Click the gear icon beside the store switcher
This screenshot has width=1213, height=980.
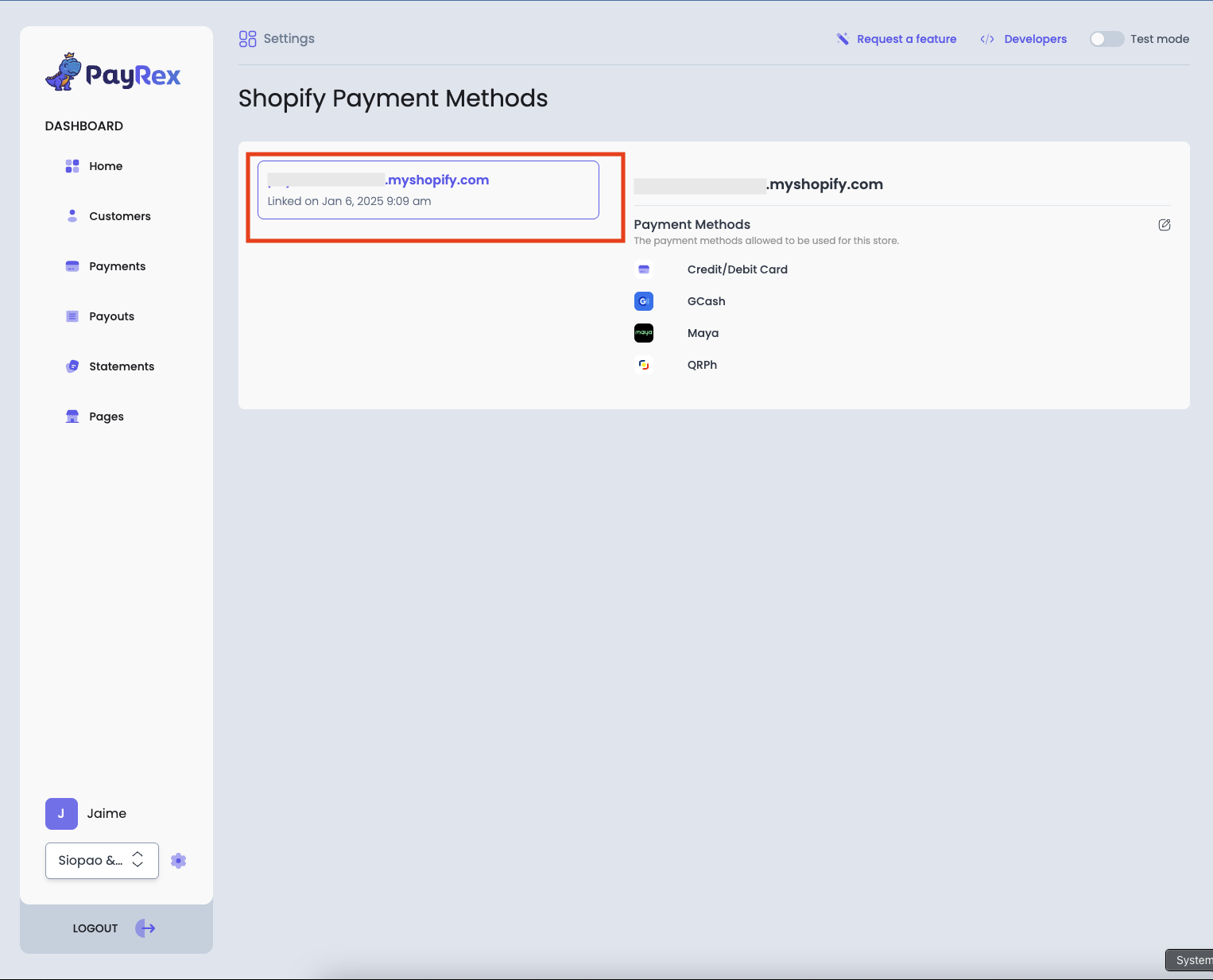pos(178,860)
